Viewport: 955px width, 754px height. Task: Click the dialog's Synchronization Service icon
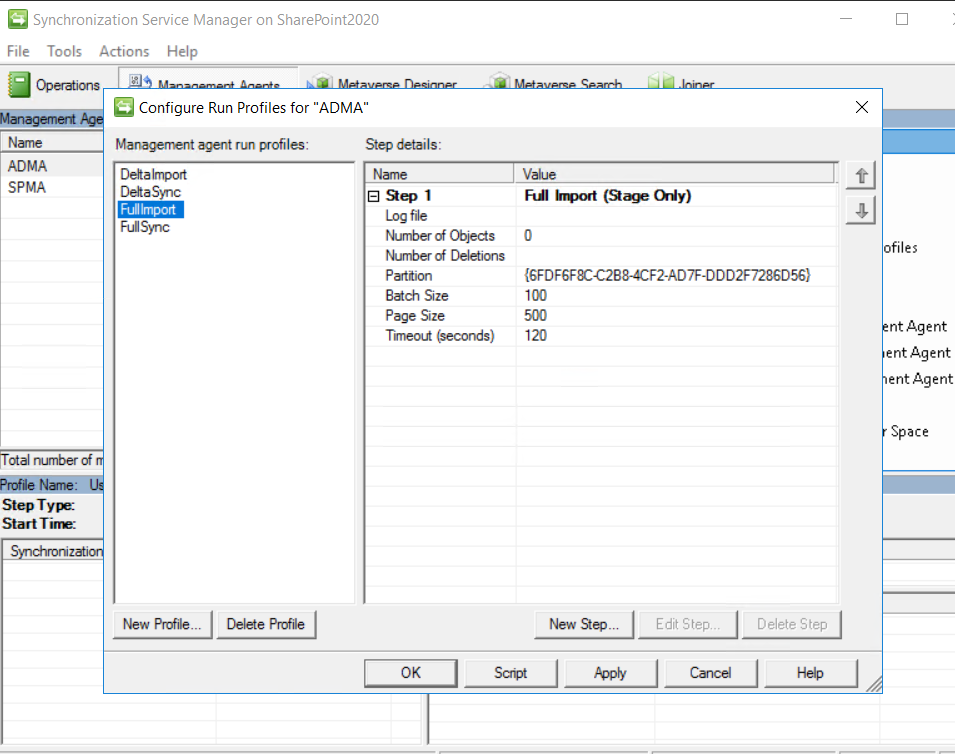[124, 108]
